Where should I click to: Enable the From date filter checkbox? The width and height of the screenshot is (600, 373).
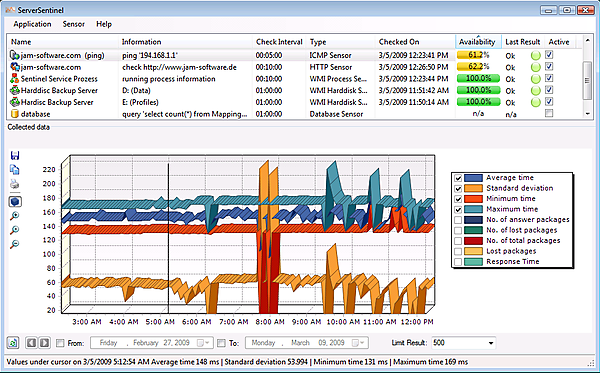(x=60, y=343)
